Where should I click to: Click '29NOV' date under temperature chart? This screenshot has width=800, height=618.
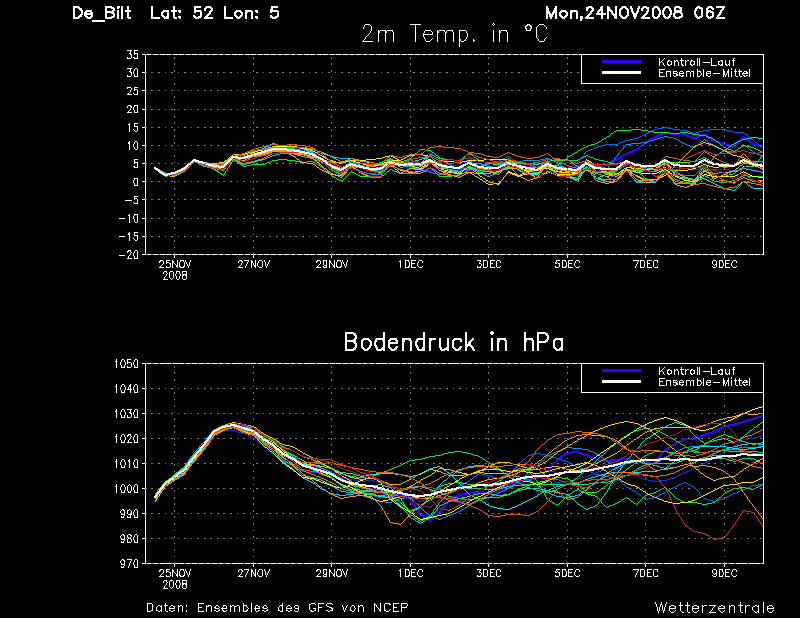click(332, 264)
